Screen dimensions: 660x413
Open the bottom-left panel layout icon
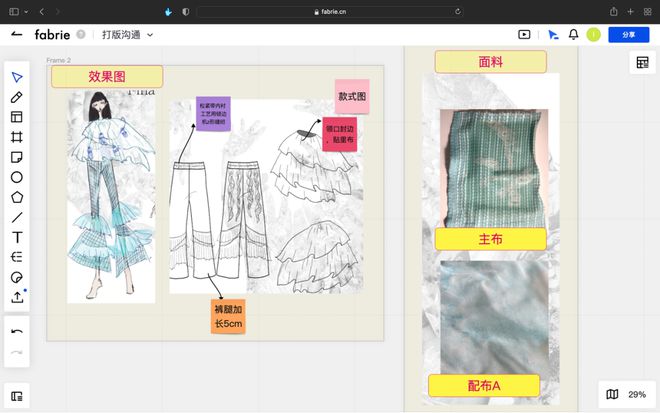(17, 396)
